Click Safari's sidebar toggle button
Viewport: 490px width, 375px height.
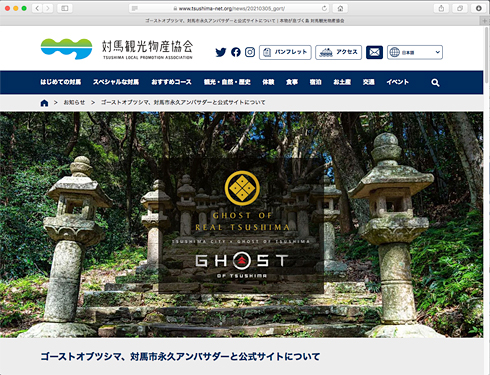65,8
